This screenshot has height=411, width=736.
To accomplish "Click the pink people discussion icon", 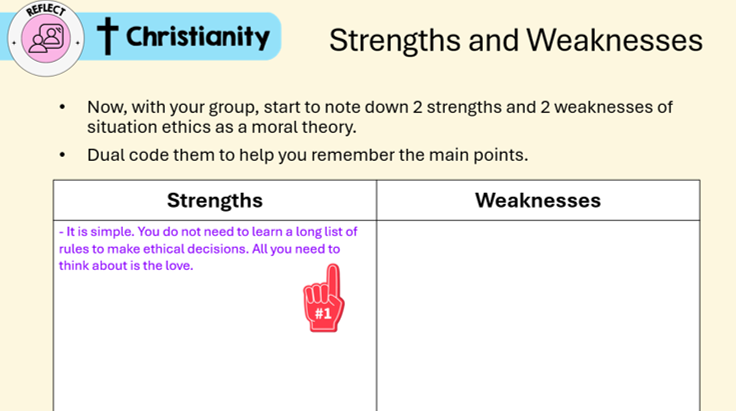I will pos(46,39).
